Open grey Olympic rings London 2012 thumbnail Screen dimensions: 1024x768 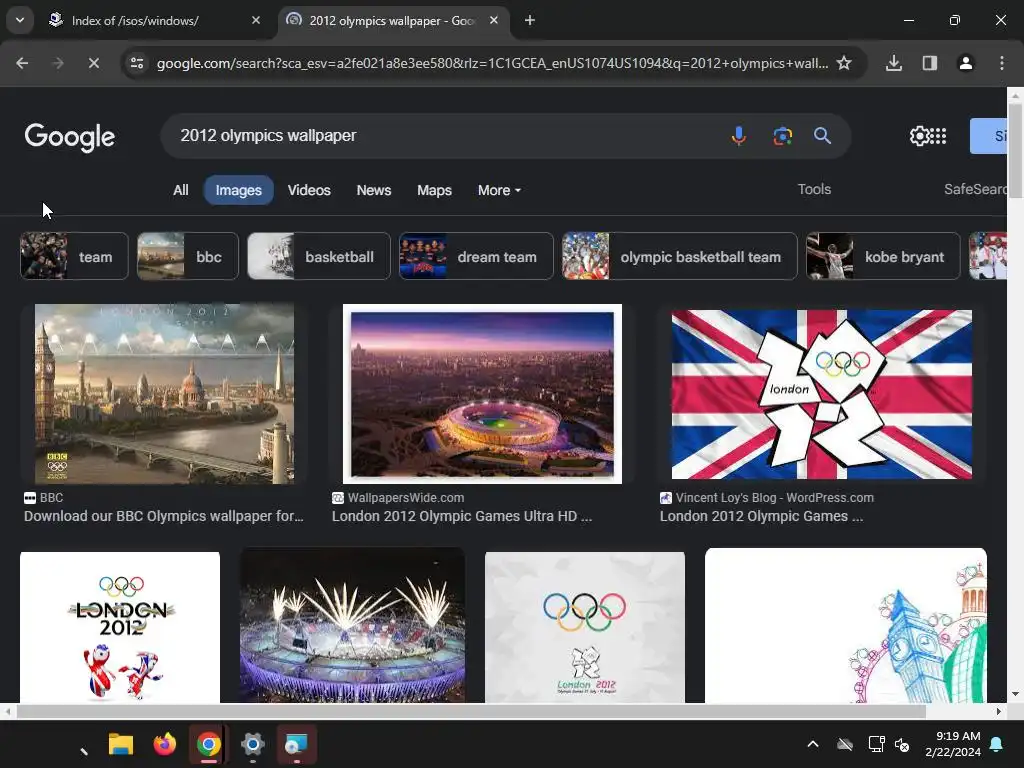point(584,627)
